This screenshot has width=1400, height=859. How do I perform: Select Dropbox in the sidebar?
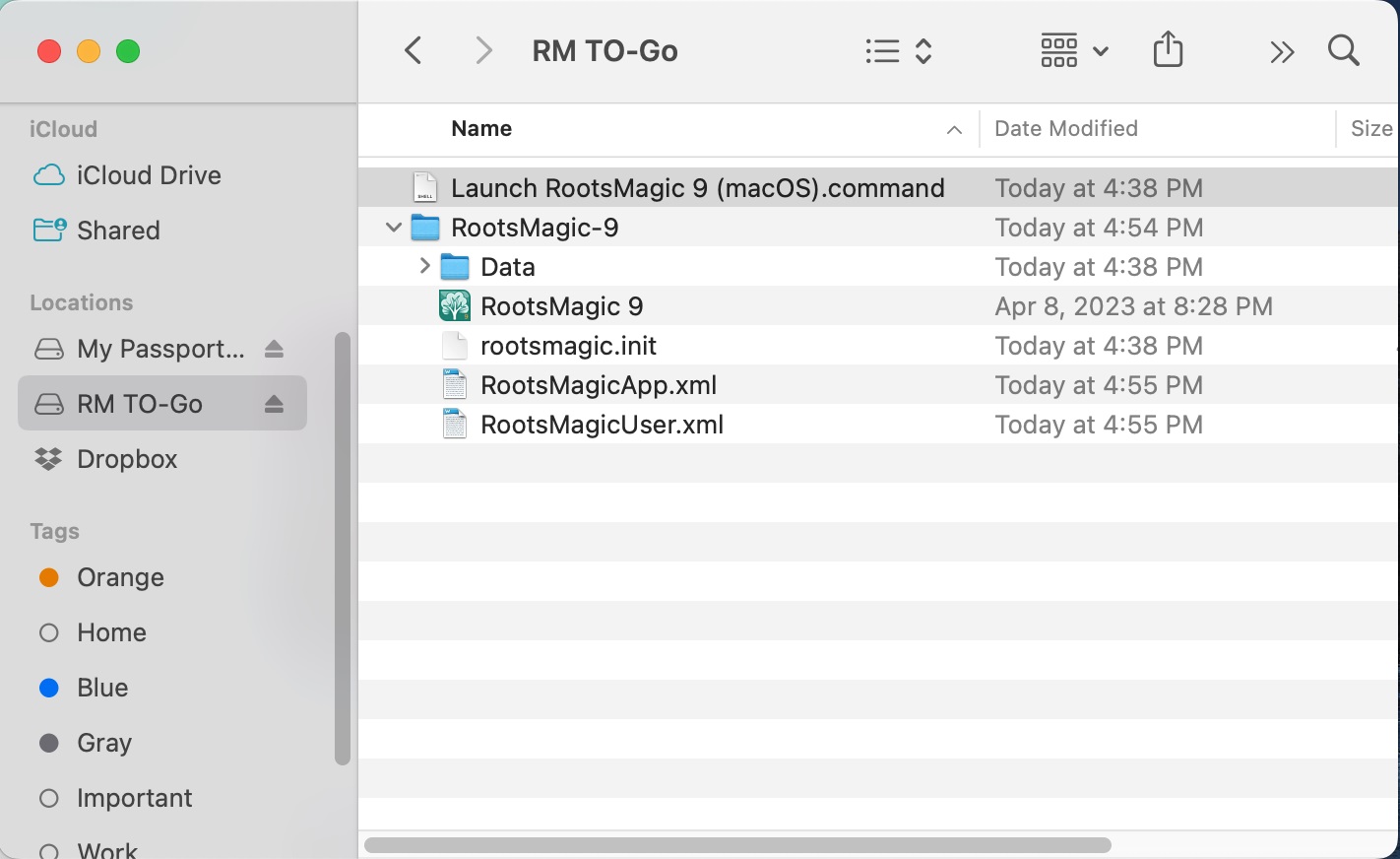coord(127,459)
